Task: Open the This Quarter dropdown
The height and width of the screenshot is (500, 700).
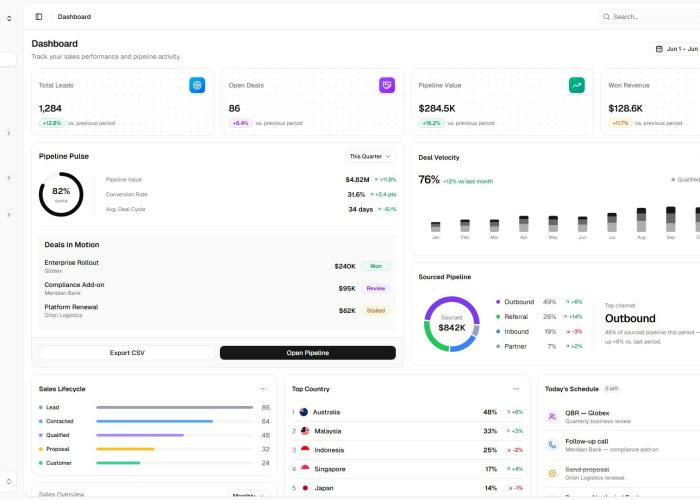Action: coord(370,156)
